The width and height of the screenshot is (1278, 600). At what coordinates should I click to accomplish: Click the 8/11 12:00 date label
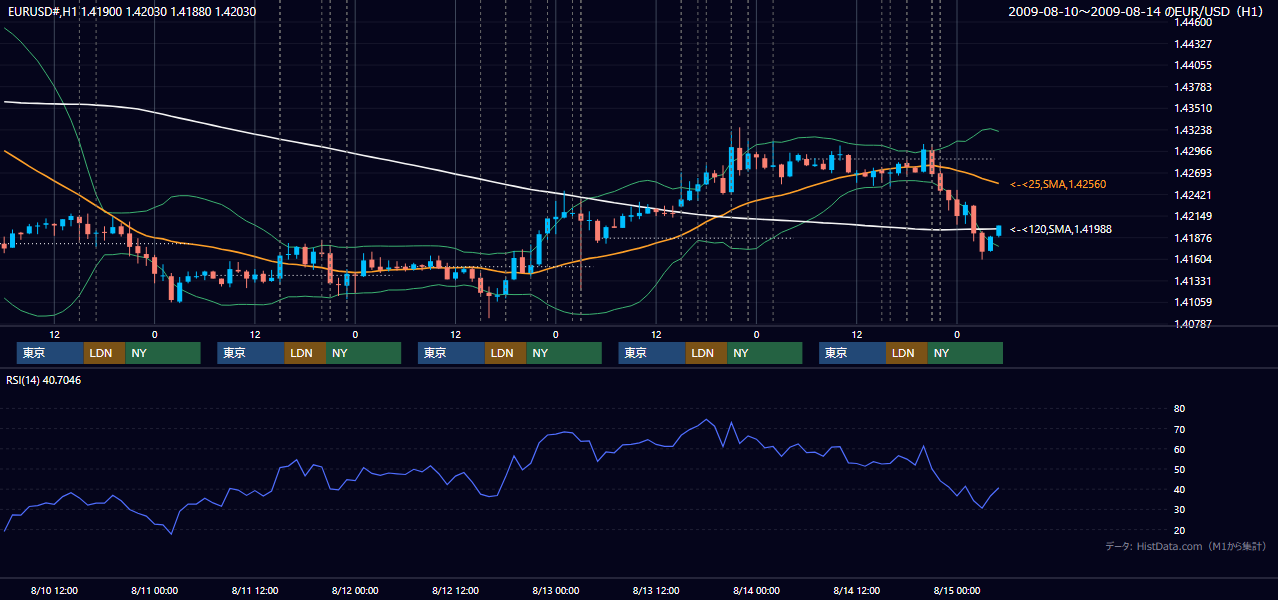click(254, 590)
